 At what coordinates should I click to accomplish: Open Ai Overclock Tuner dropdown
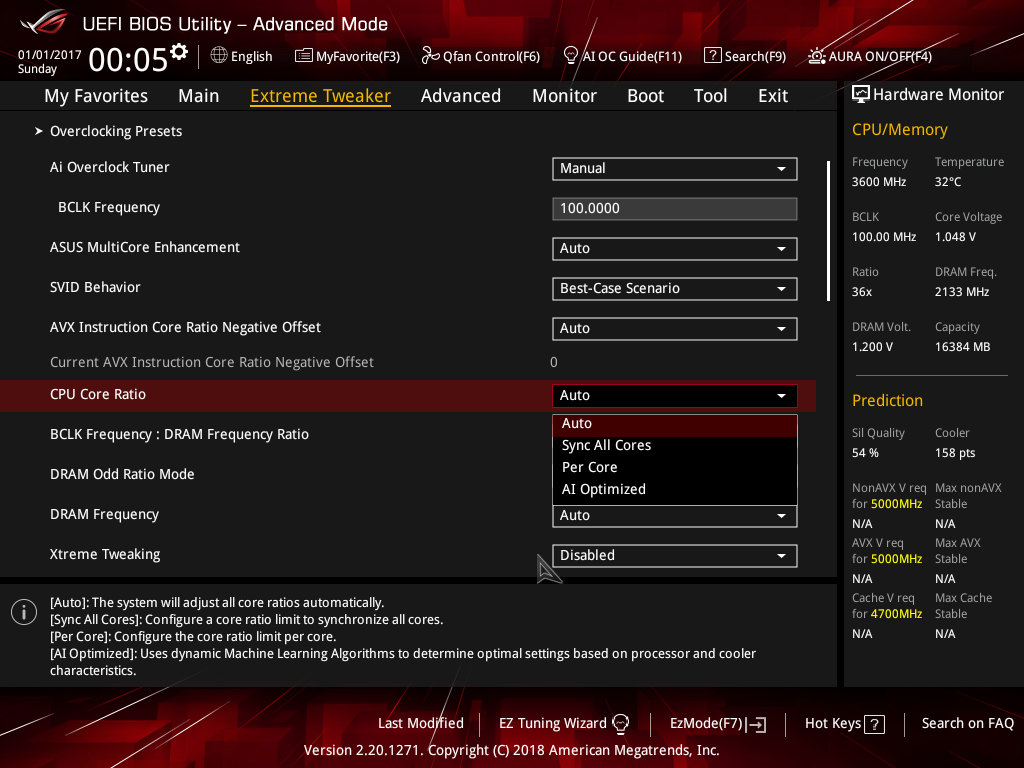tap(675, 168)
